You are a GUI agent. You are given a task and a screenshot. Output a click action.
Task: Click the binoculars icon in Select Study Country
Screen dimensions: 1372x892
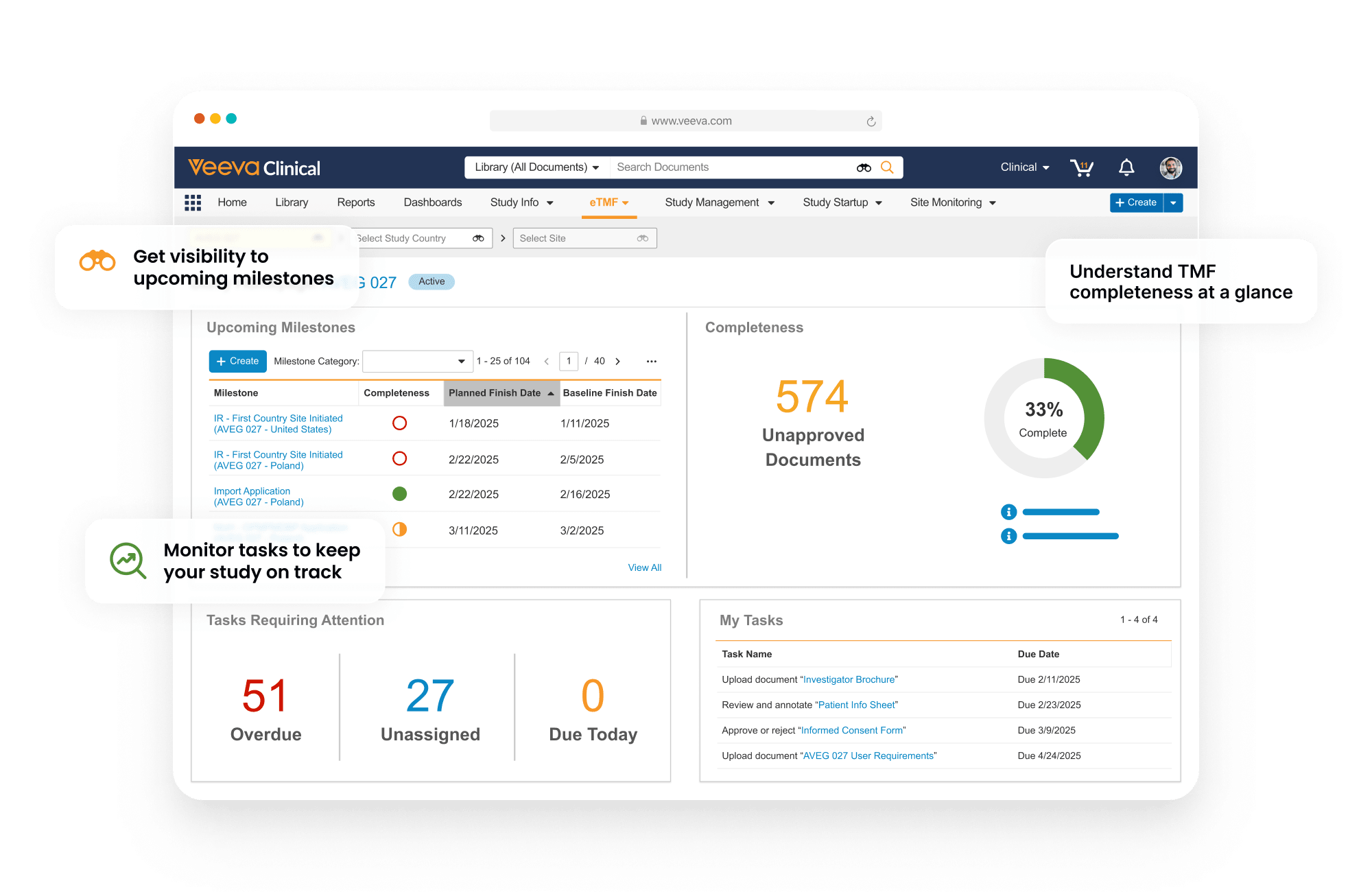pos(478,238)
